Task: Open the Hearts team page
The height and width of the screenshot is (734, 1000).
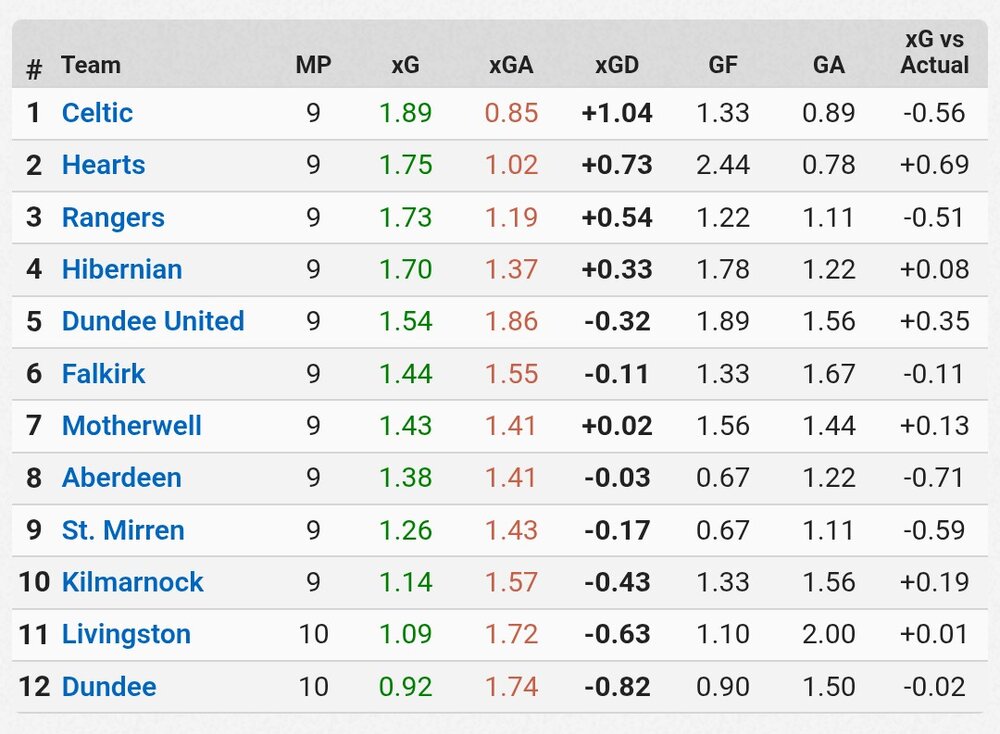Action: (103, 165)
